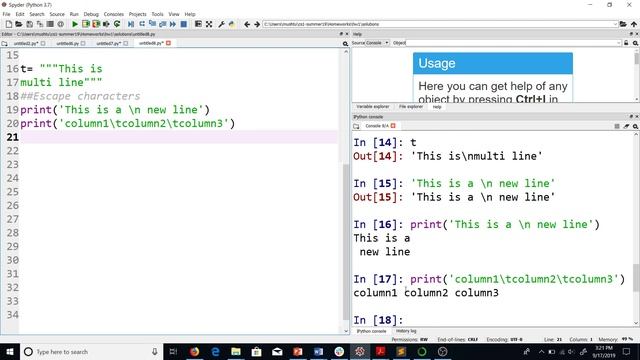
Task: Expand the working directory path dropdown
Action: coord(615,24)
